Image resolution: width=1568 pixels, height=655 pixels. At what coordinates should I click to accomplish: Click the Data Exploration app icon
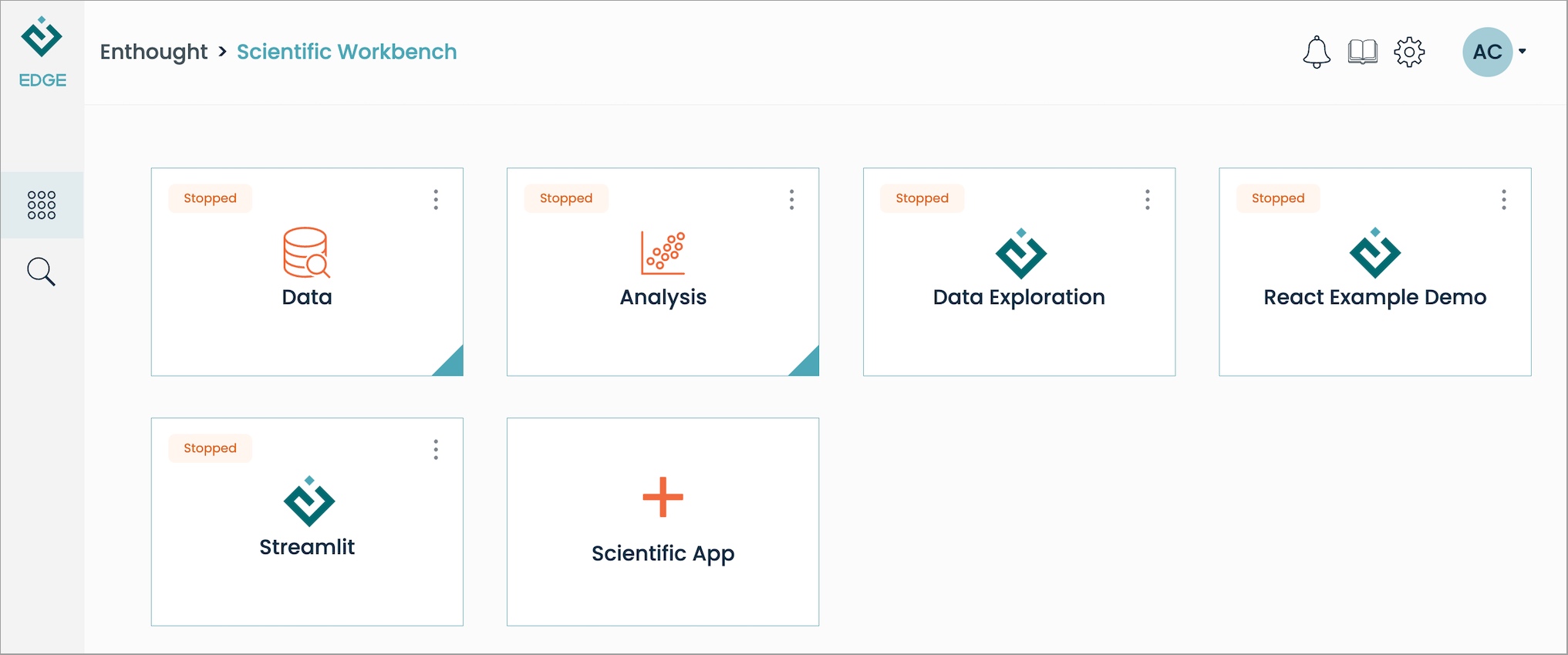click(x=1020, y=253)
